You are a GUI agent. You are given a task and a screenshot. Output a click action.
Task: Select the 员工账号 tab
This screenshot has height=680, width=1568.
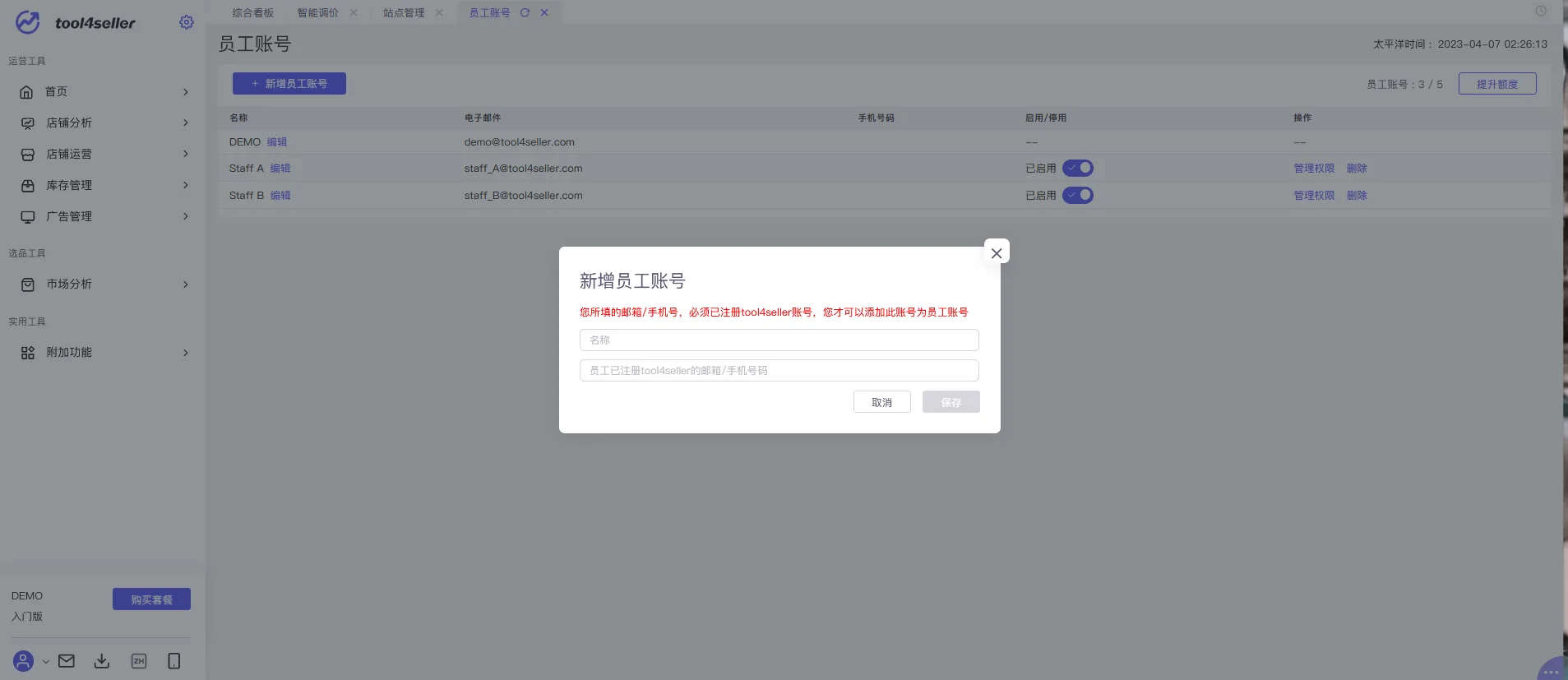coord(489,12)
